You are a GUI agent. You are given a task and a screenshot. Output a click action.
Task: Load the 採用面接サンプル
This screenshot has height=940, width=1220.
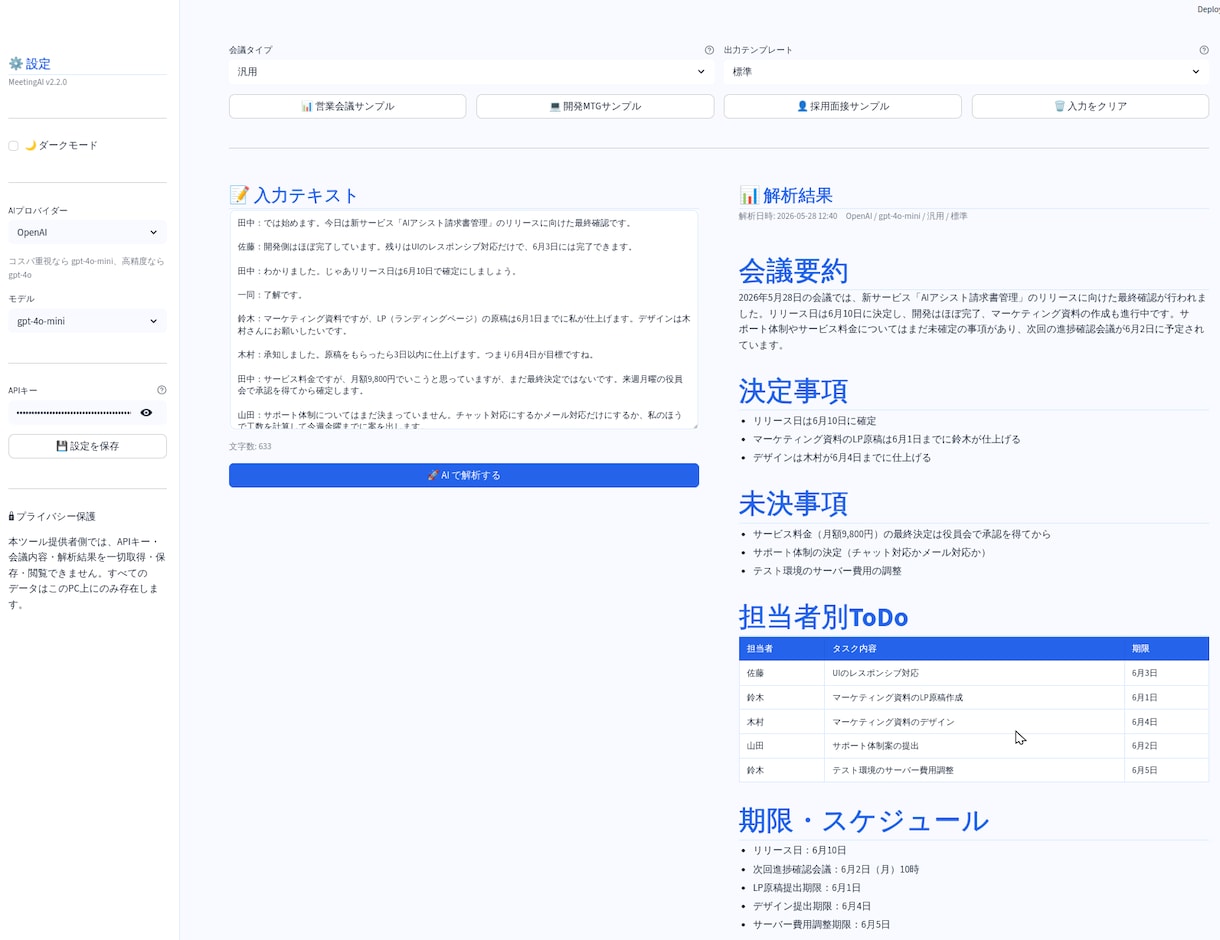(x=842, y=106)
